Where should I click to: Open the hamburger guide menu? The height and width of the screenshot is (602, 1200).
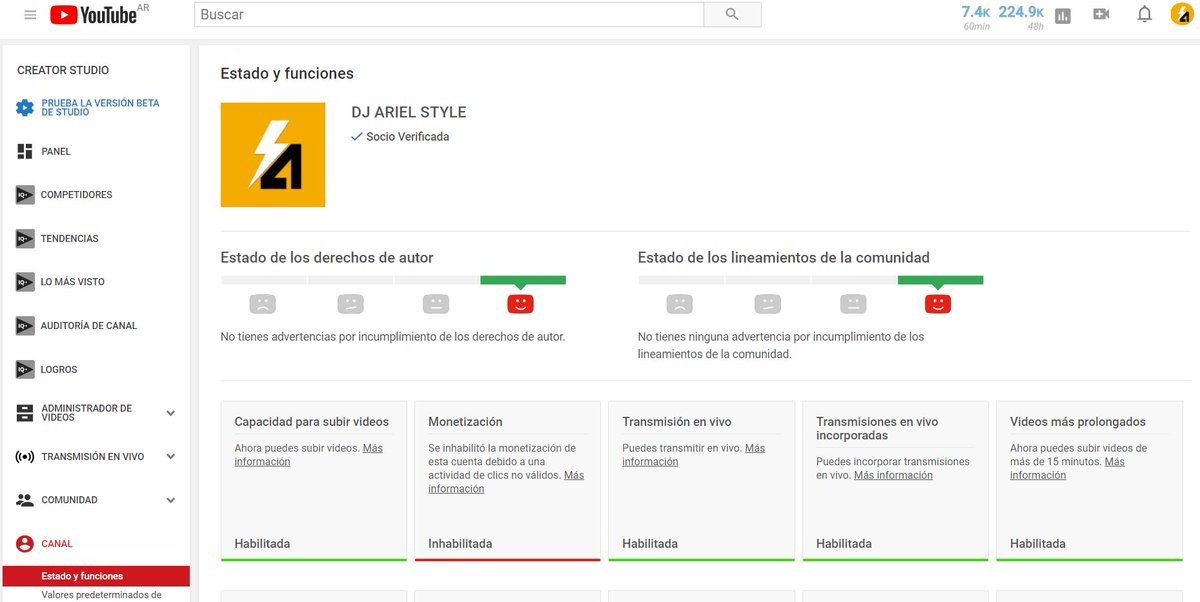tap(30, 15)
